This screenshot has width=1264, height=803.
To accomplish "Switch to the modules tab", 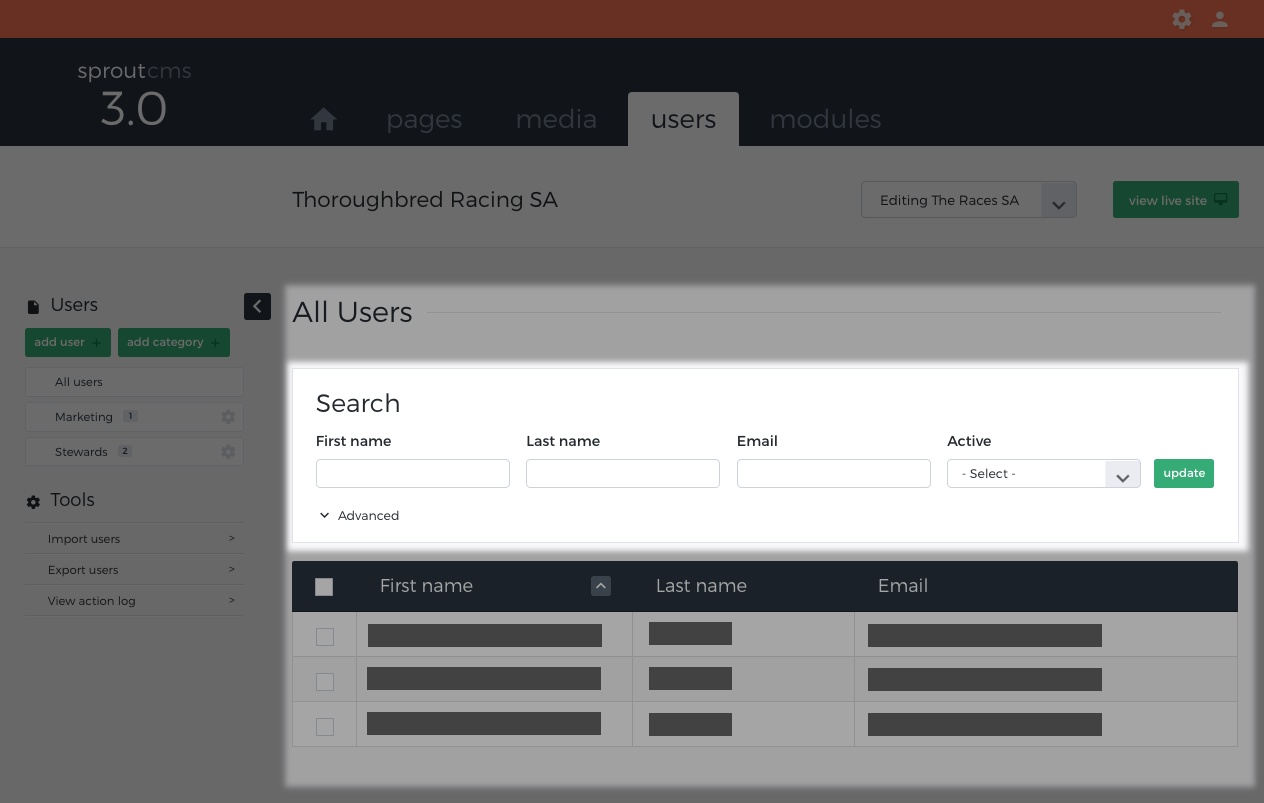I will pos(825,120).
